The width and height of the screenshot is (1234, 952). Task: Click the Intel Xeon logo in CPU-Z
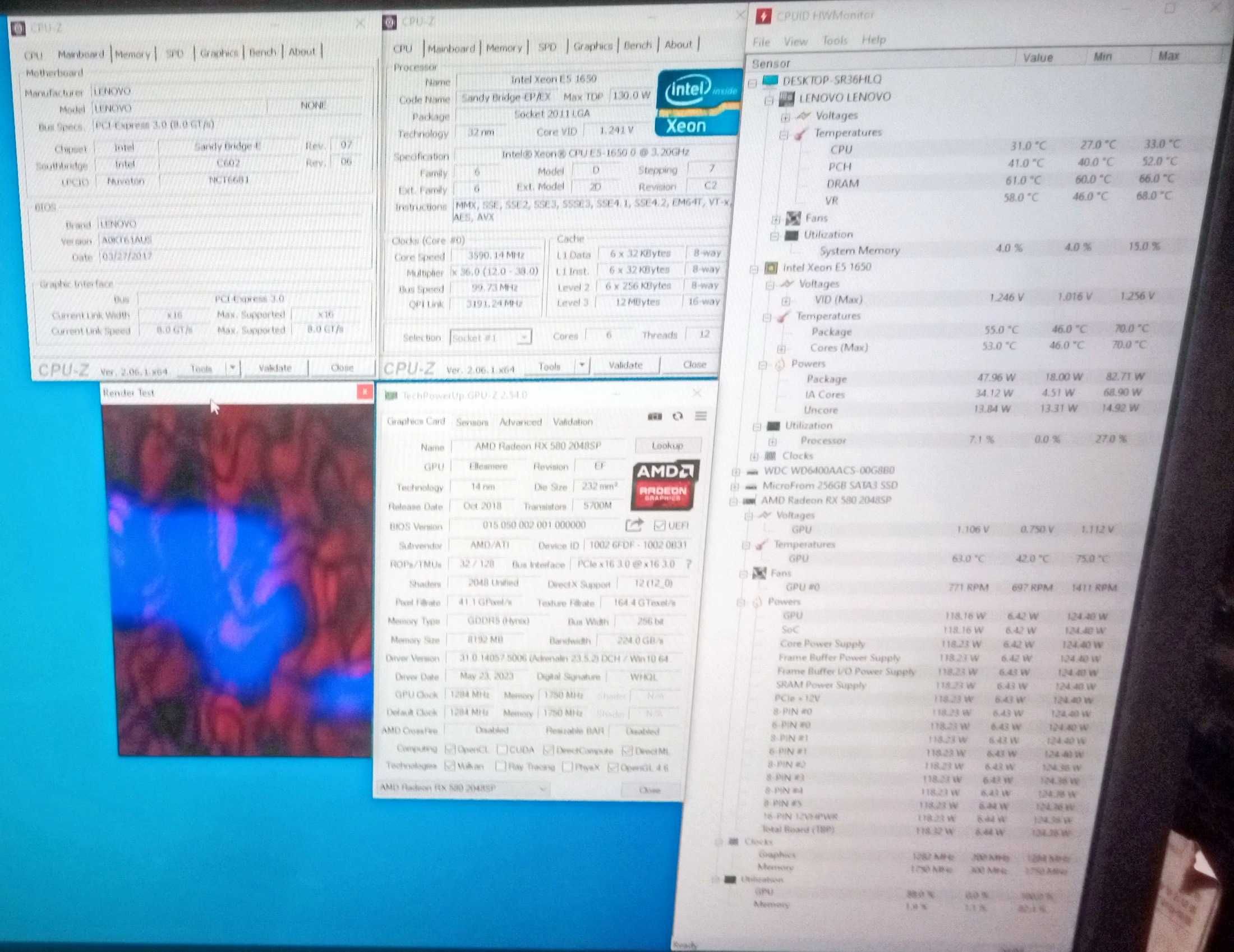pyautogui.click(x=699, y=103)
